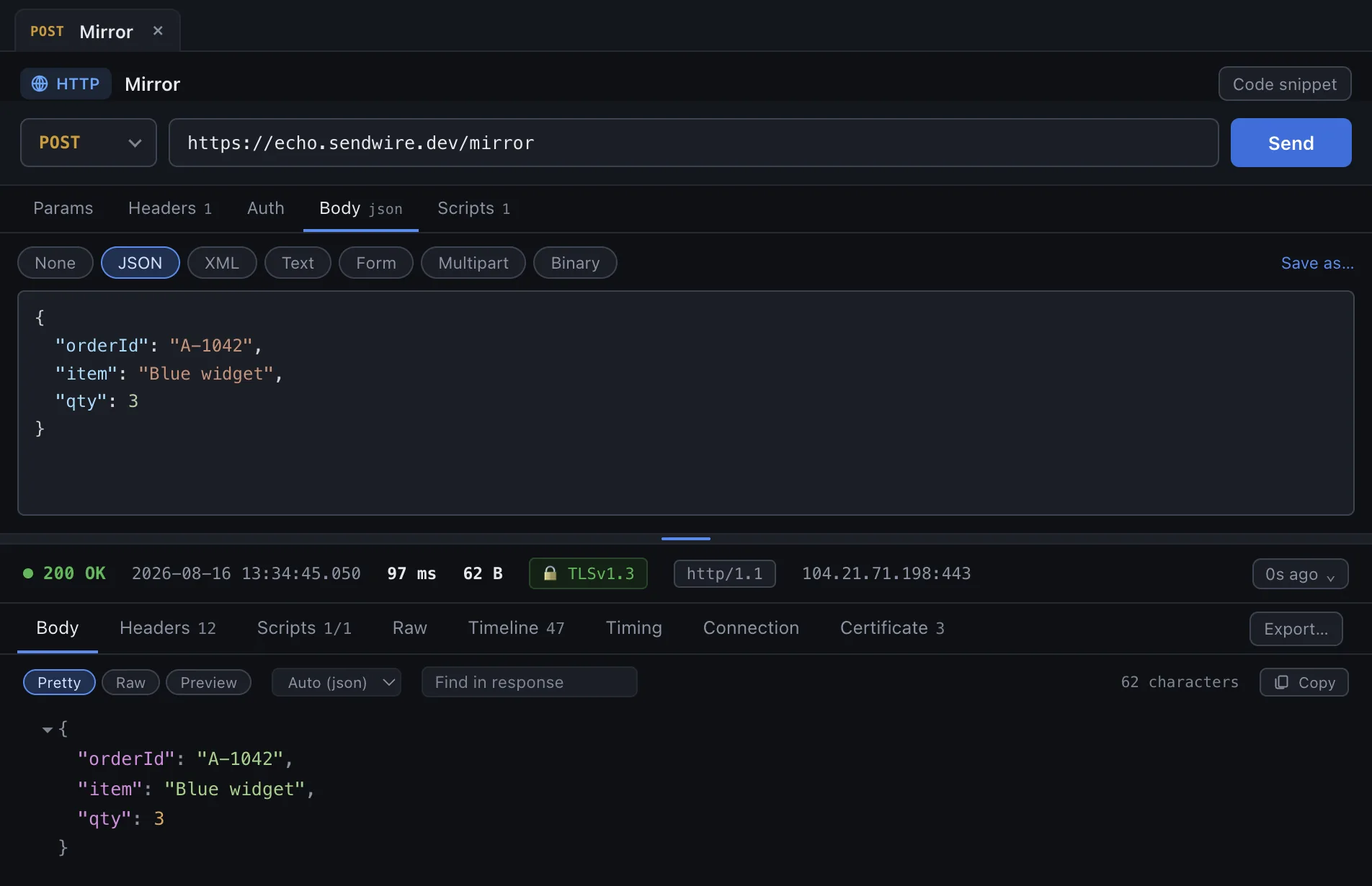Click the request URL field
The image size is (1372, 886).
coord(694,143)
